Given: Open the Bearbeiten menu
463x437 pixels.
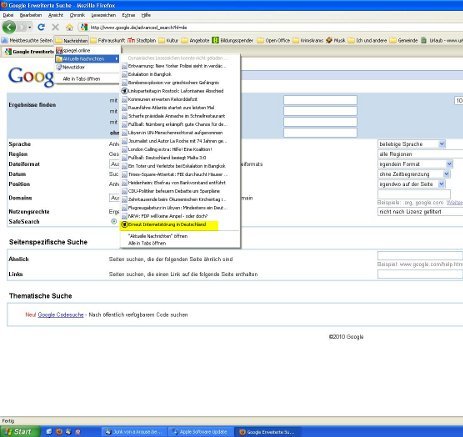Looking at the screenshot, I should pos(31,15).
